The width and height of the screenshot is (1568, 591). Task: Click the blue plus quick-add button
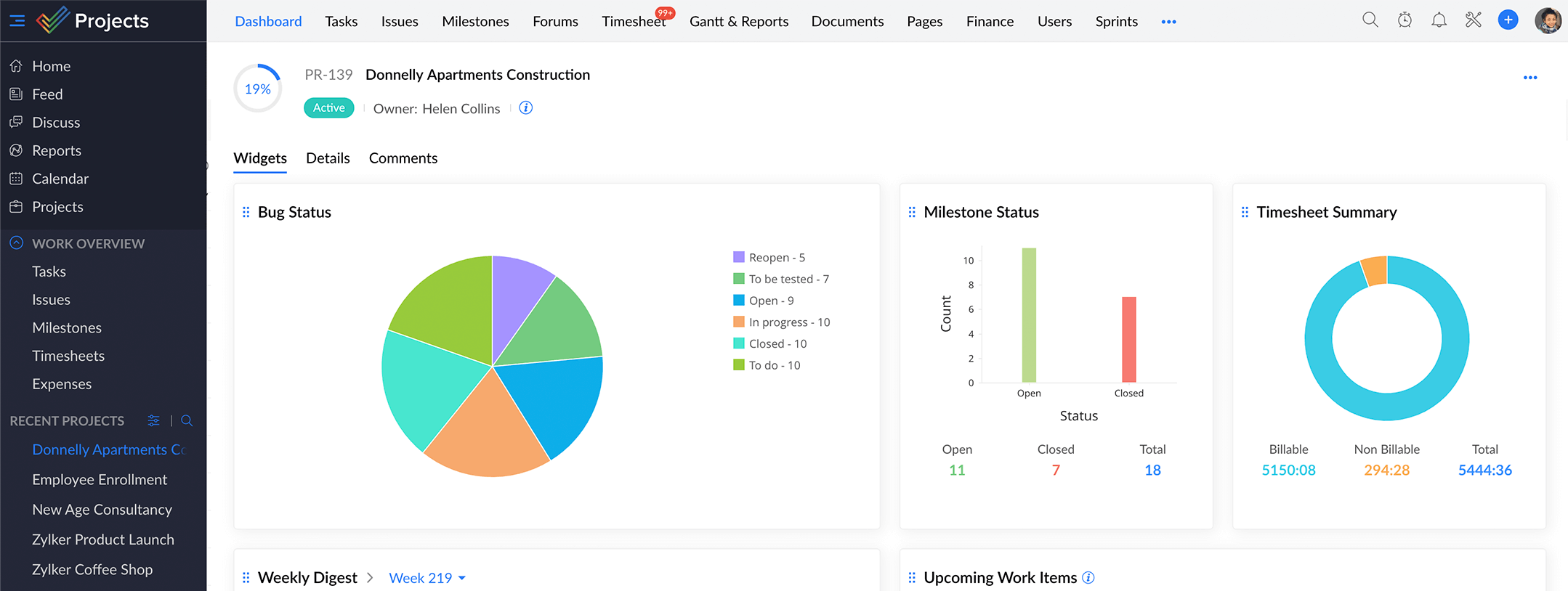1508,20
